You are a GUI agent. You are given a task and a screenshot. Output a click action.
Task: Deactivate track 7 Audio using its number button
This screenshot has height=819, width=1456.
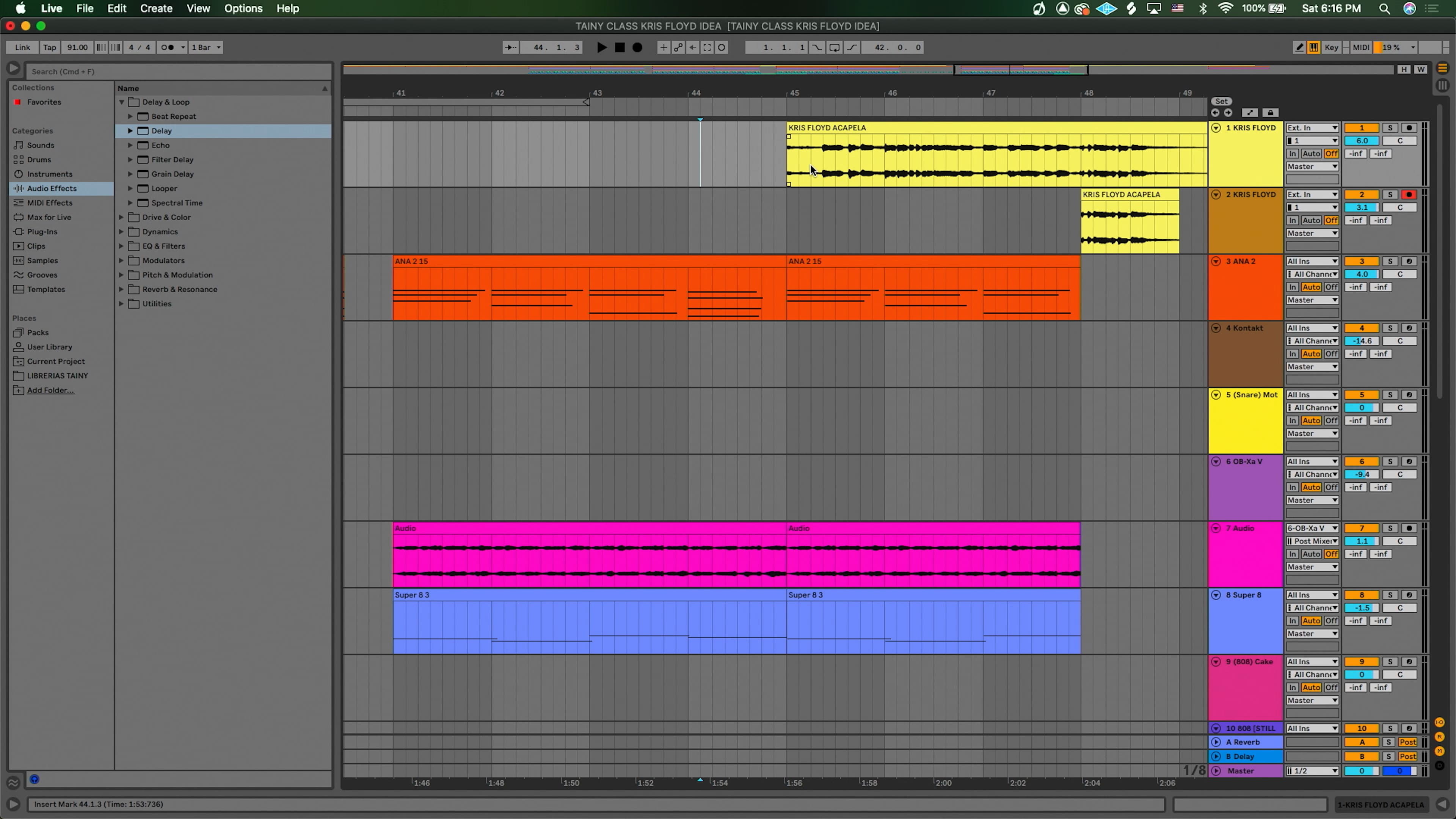click(1361, 528)
